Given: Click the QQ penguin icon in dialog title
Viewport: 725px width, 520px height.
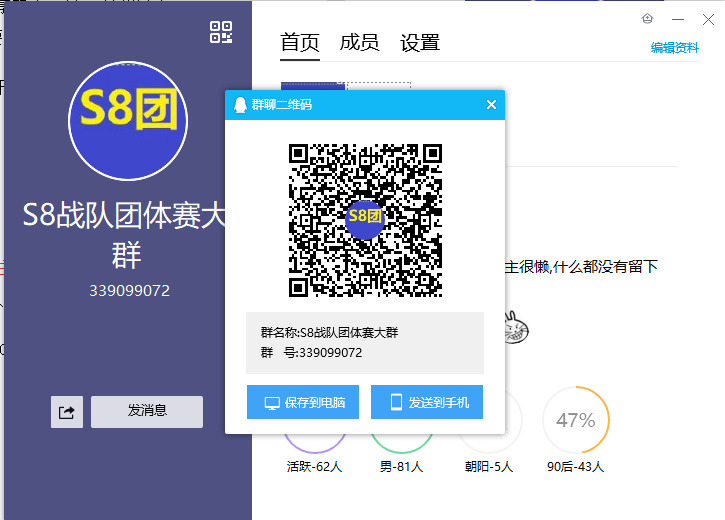Looking at the screenshot, I should click(240, 105).
